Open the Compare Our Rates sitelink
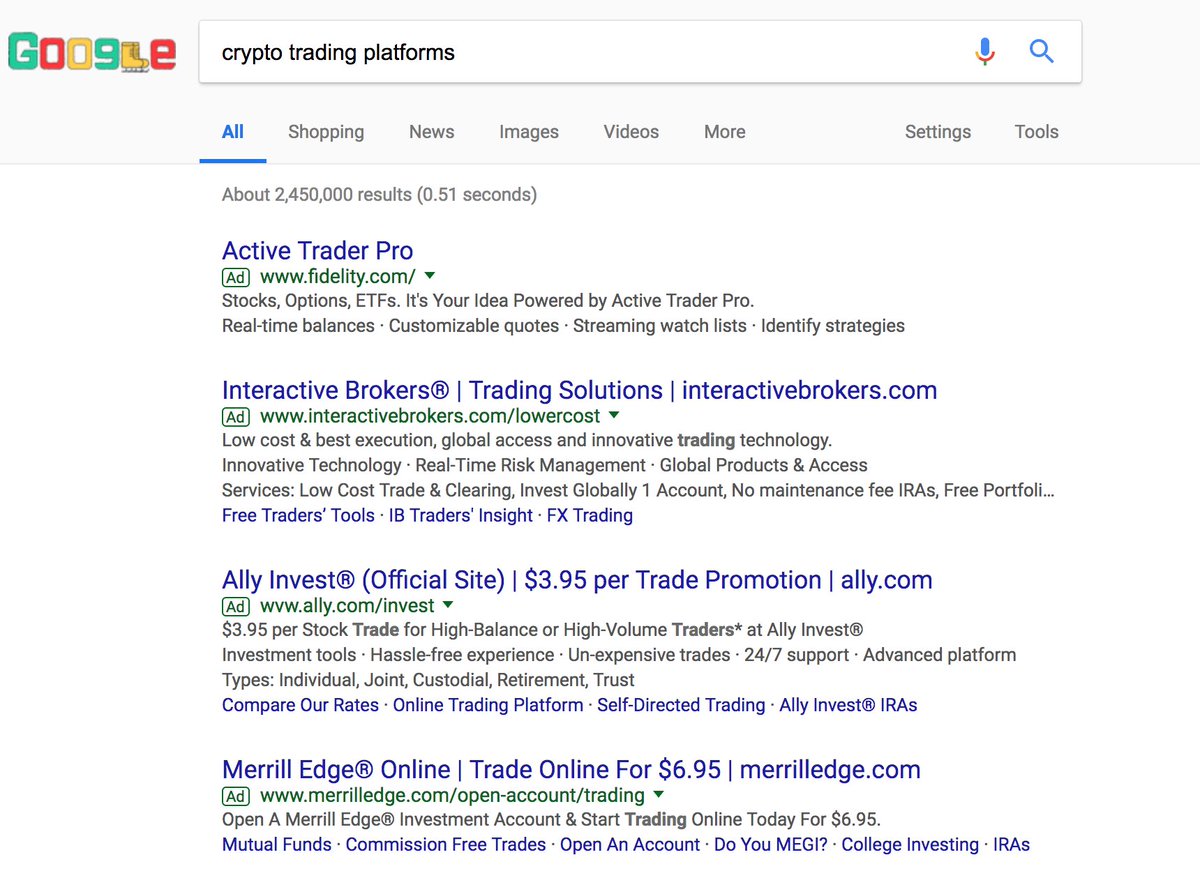1200x887 pixels. click(x=300, y=706)
